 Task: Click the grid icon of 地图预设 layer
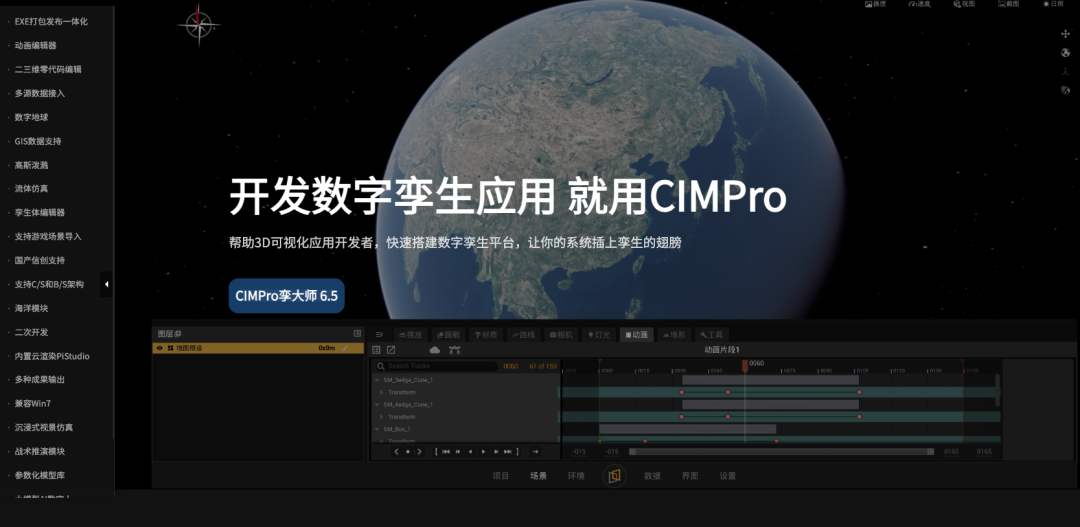pos(170,348)
